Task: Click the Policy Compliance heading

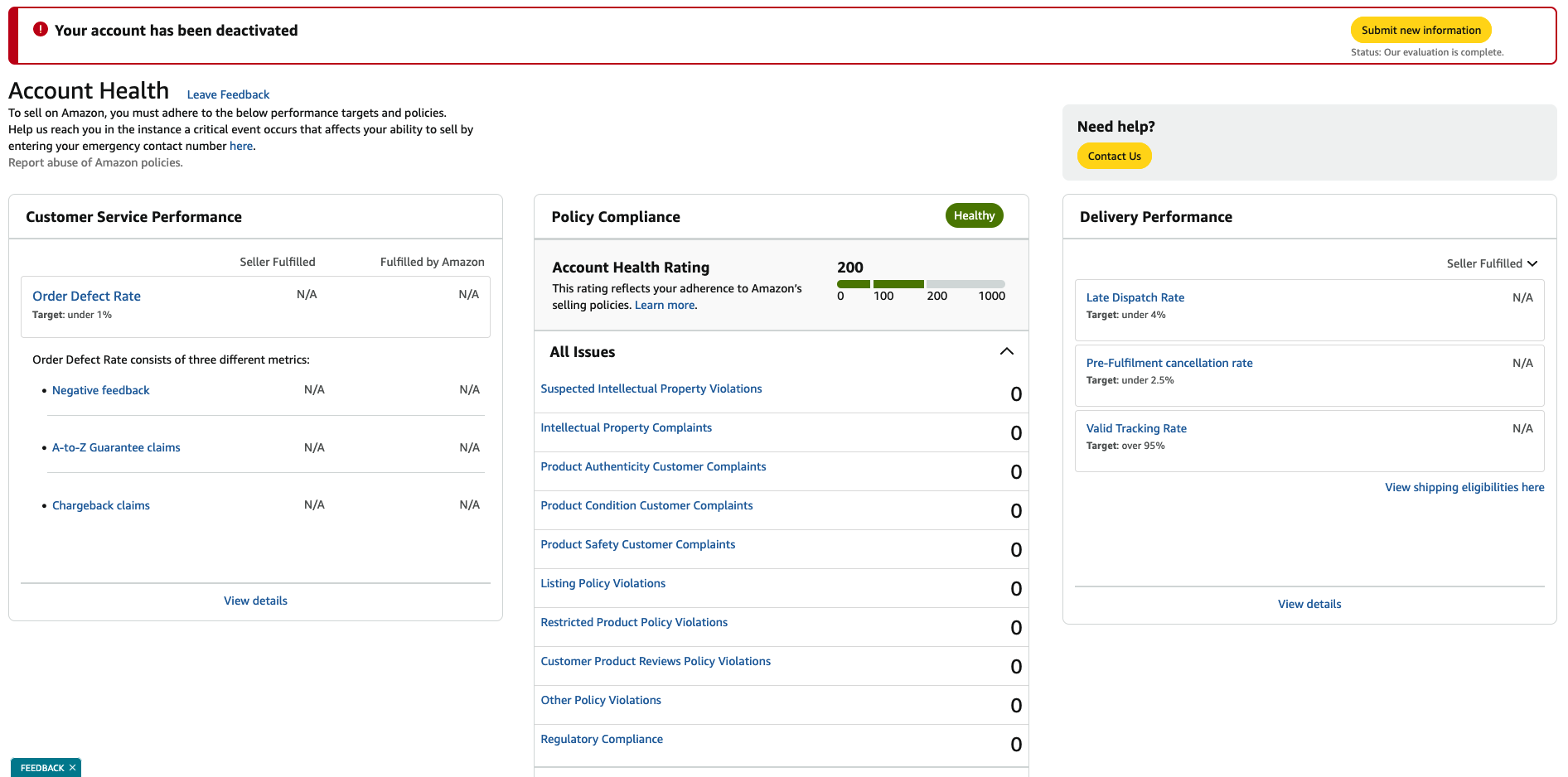Action: coord(615,217)
